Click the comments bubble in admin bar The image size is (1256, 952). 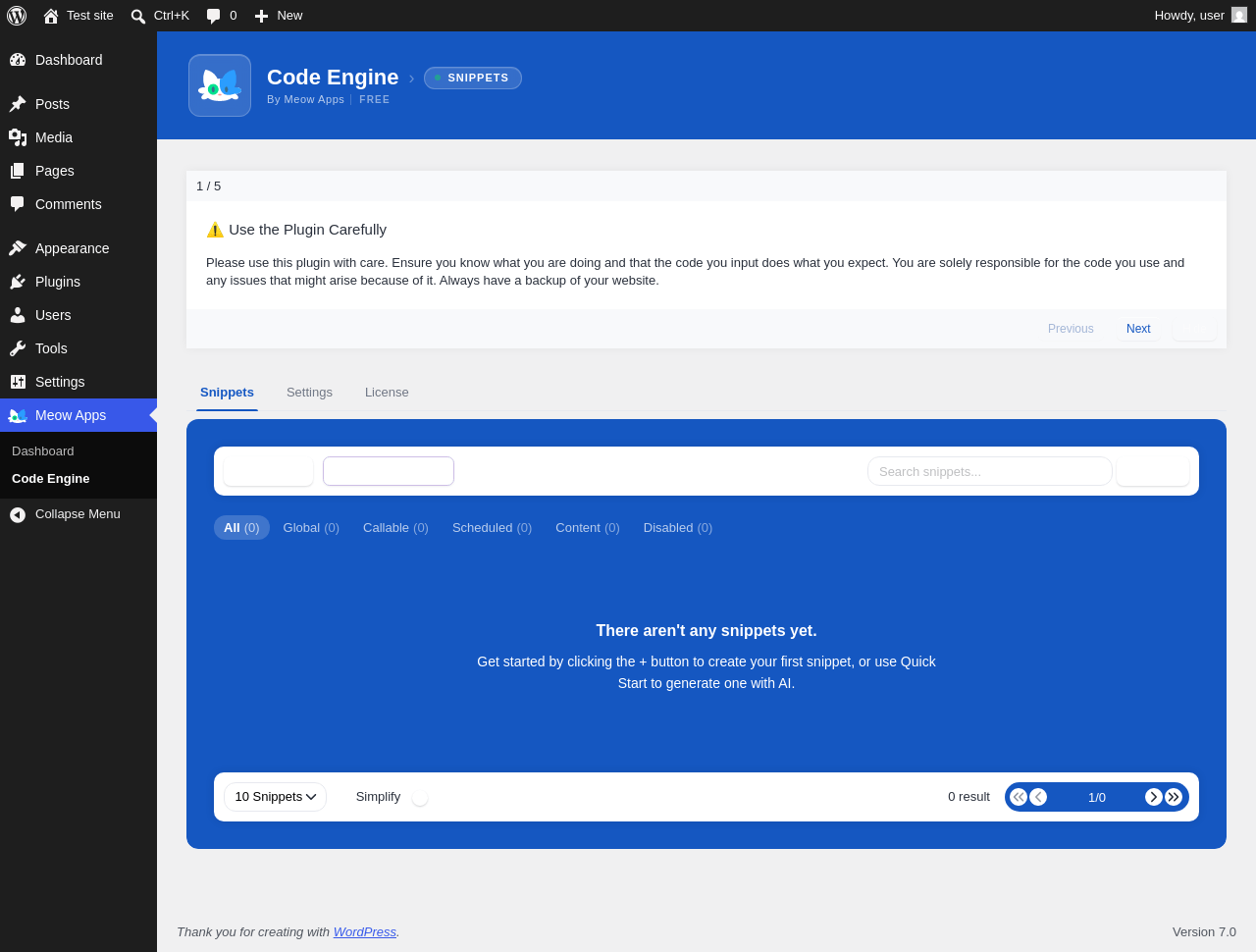coord(214,16)
